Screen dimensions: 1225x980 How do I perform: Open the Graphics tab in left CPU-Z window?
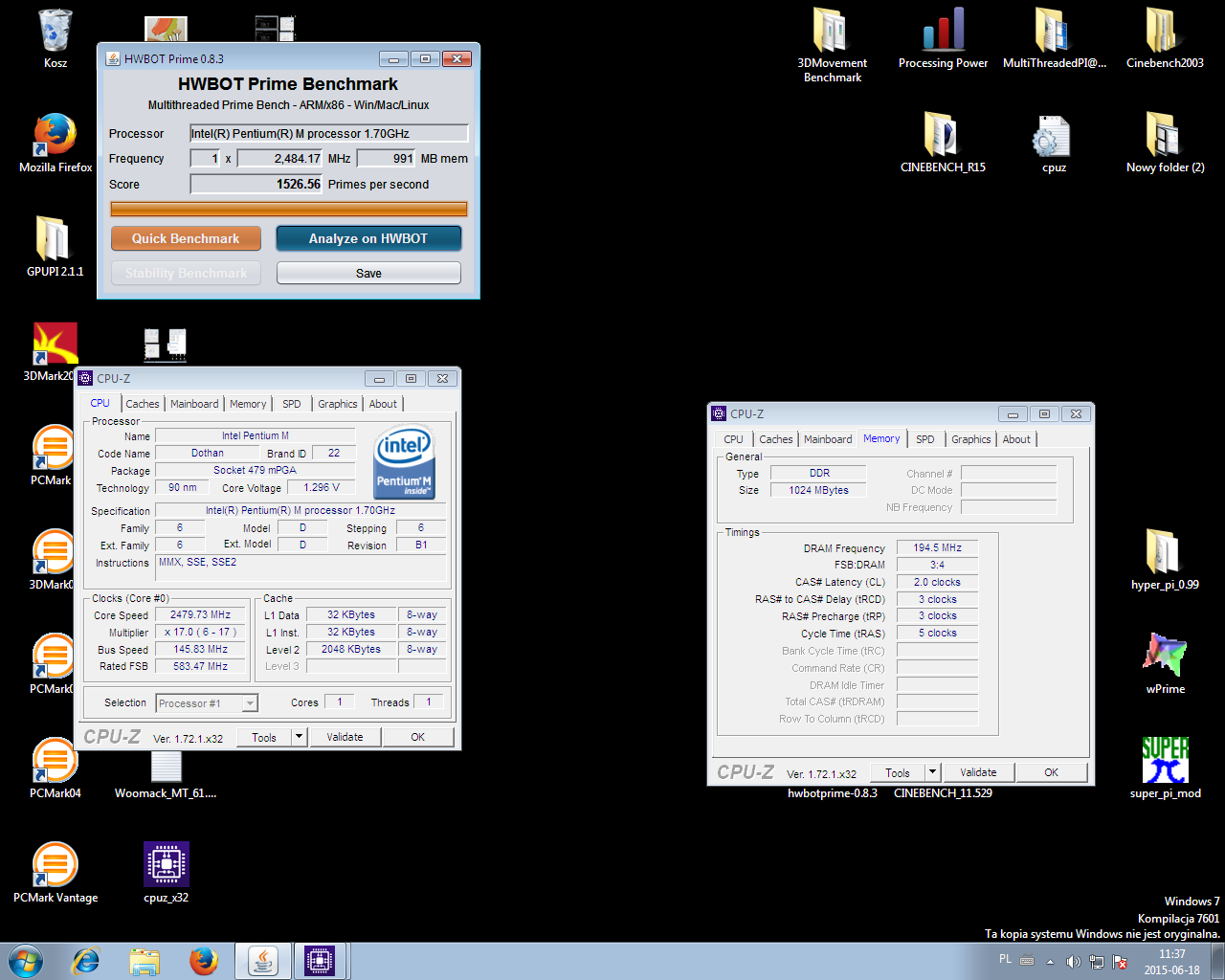click(338, 404)
